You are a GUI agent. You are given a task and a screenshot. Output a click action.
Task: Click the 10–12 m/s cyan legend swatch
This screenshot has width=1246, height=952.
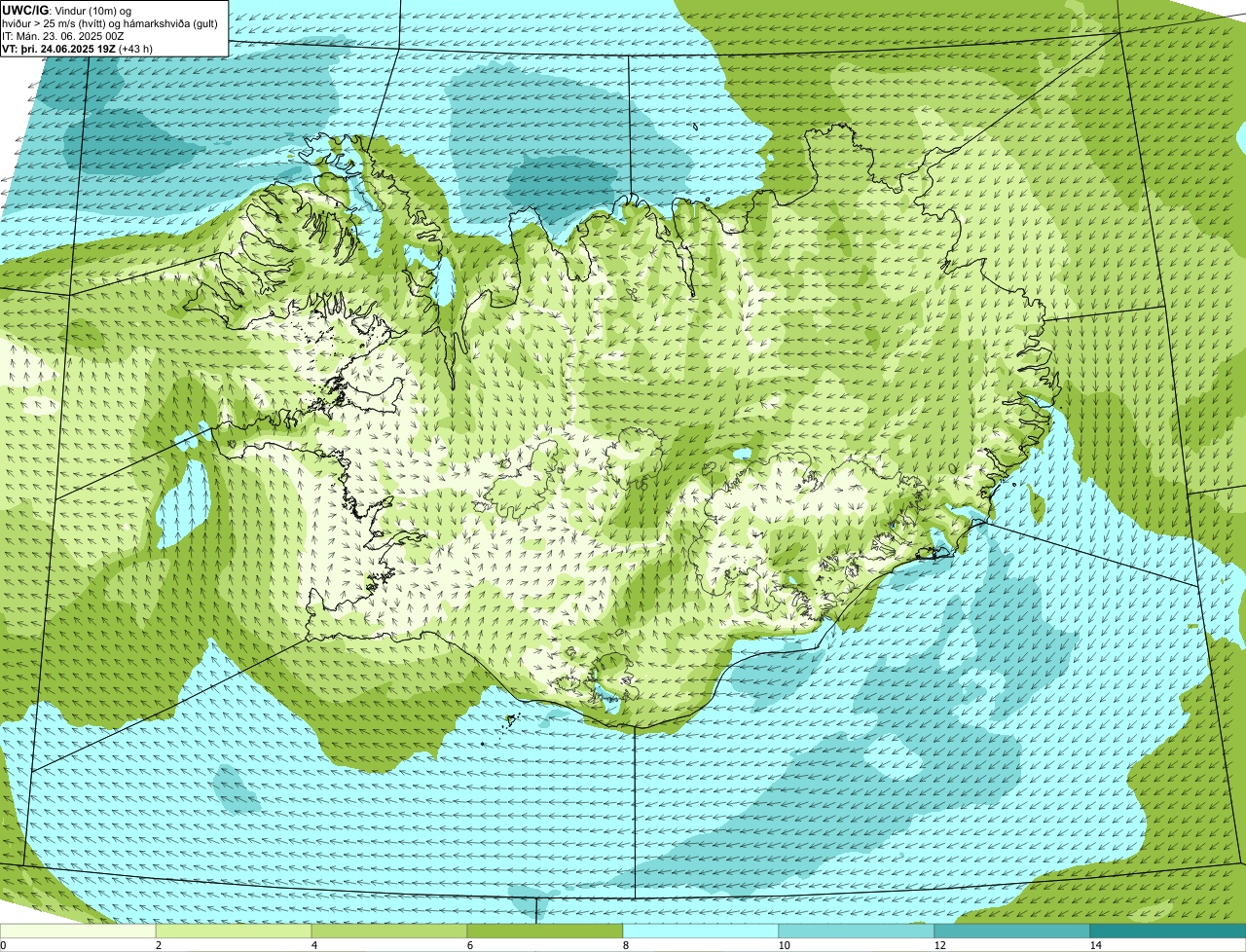[x=857, y=931]
